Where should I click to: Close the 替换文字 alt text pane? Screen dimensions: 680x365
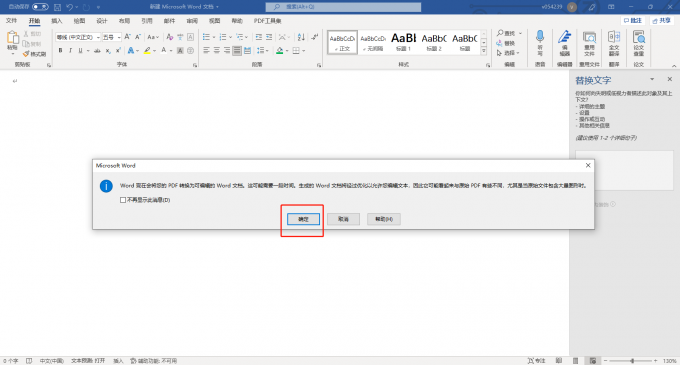[x=670, y=79]
